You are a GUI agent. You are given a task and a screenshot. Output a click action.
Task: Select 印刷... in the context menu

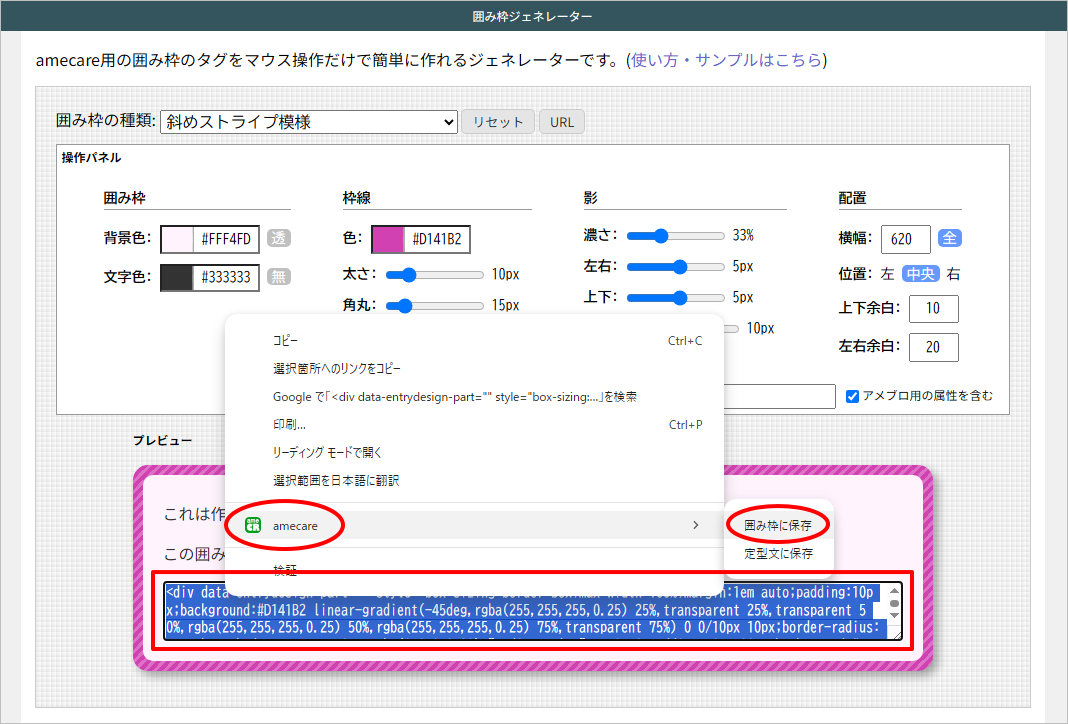pyautogui.click(x=289, y=425)
